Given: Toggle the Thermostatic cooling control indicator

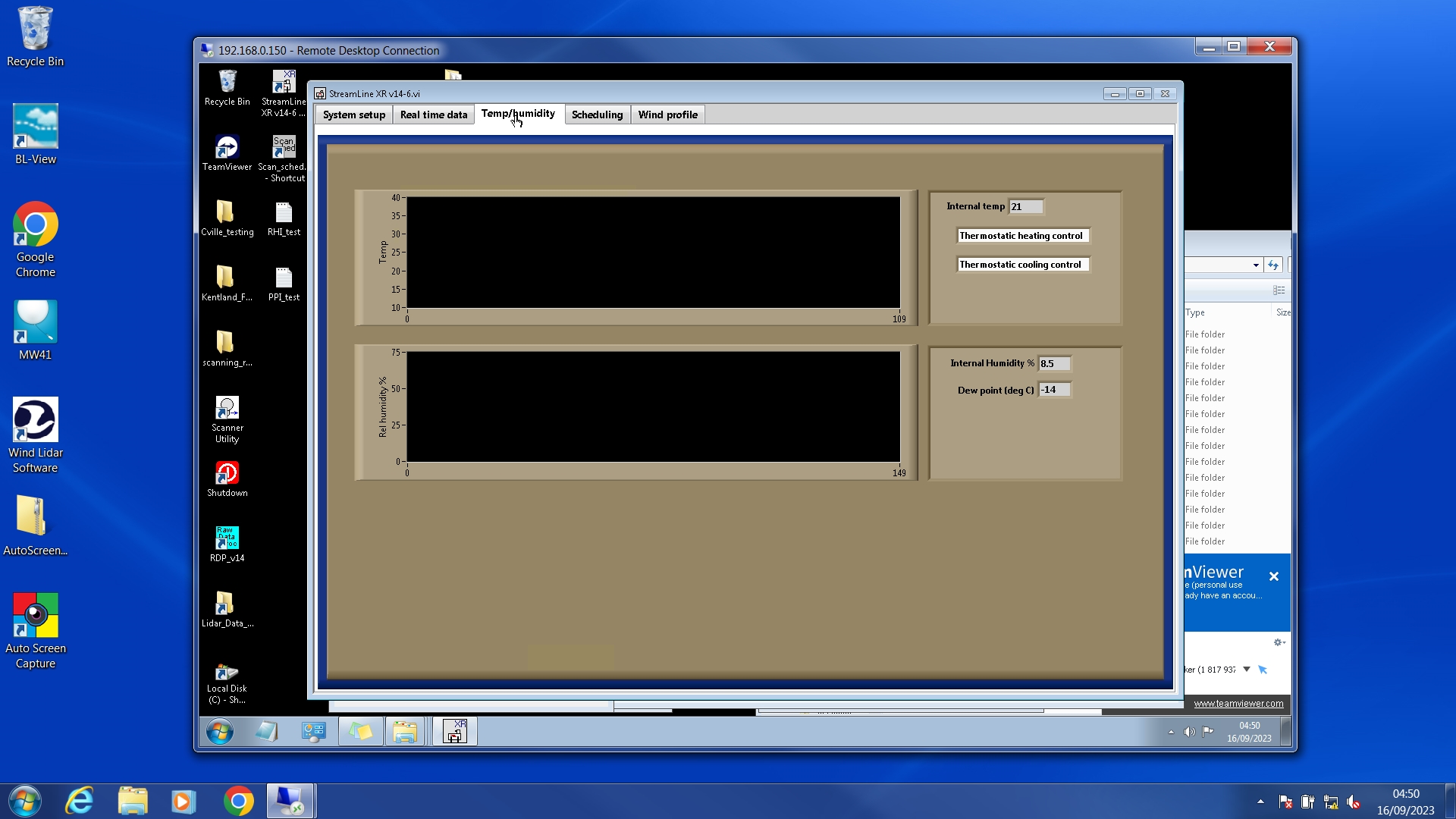Looking at the screenshot, I should coord(1021,265).
